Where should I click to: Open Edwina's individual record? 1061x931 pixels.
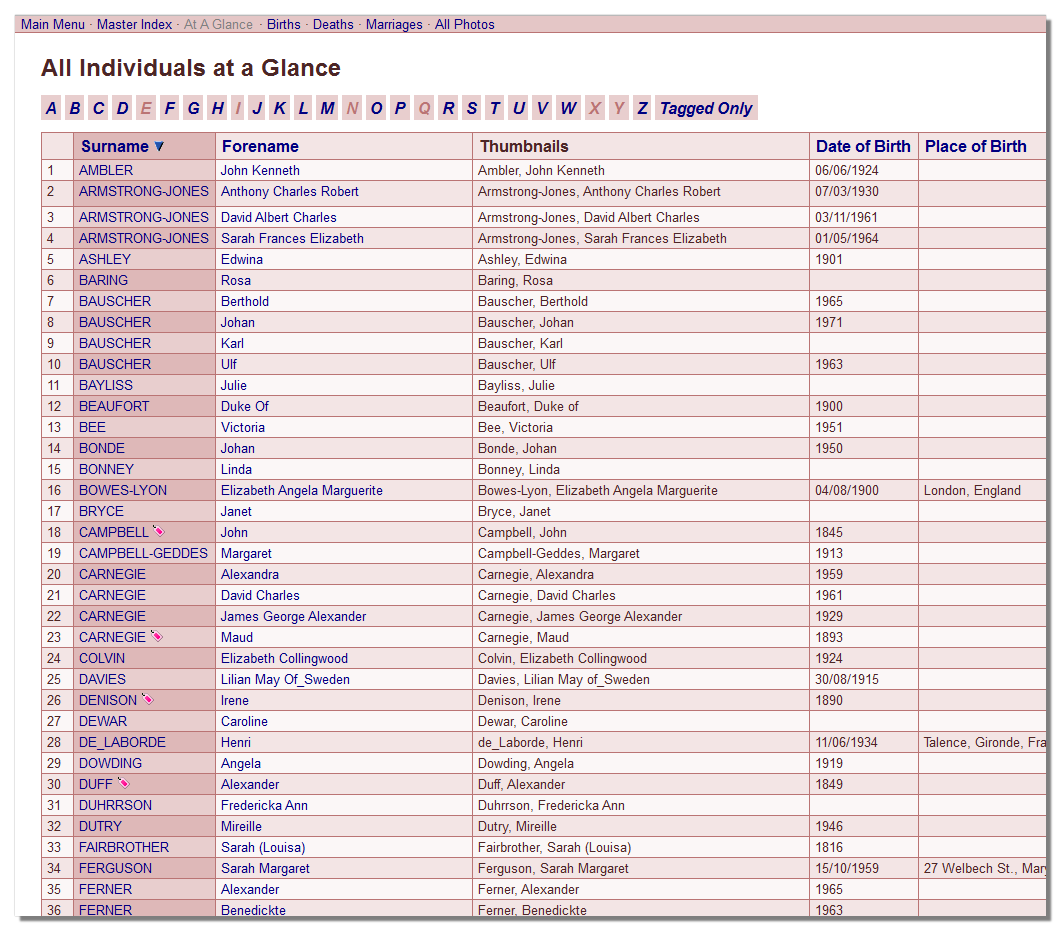[242, 259]
